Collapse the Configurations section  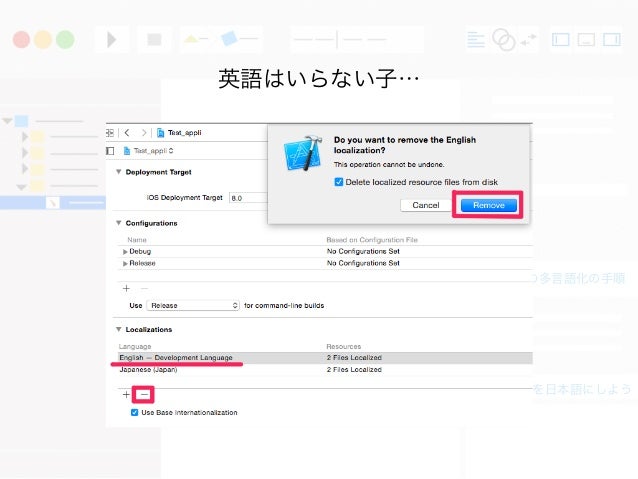[x=118, y=223]
